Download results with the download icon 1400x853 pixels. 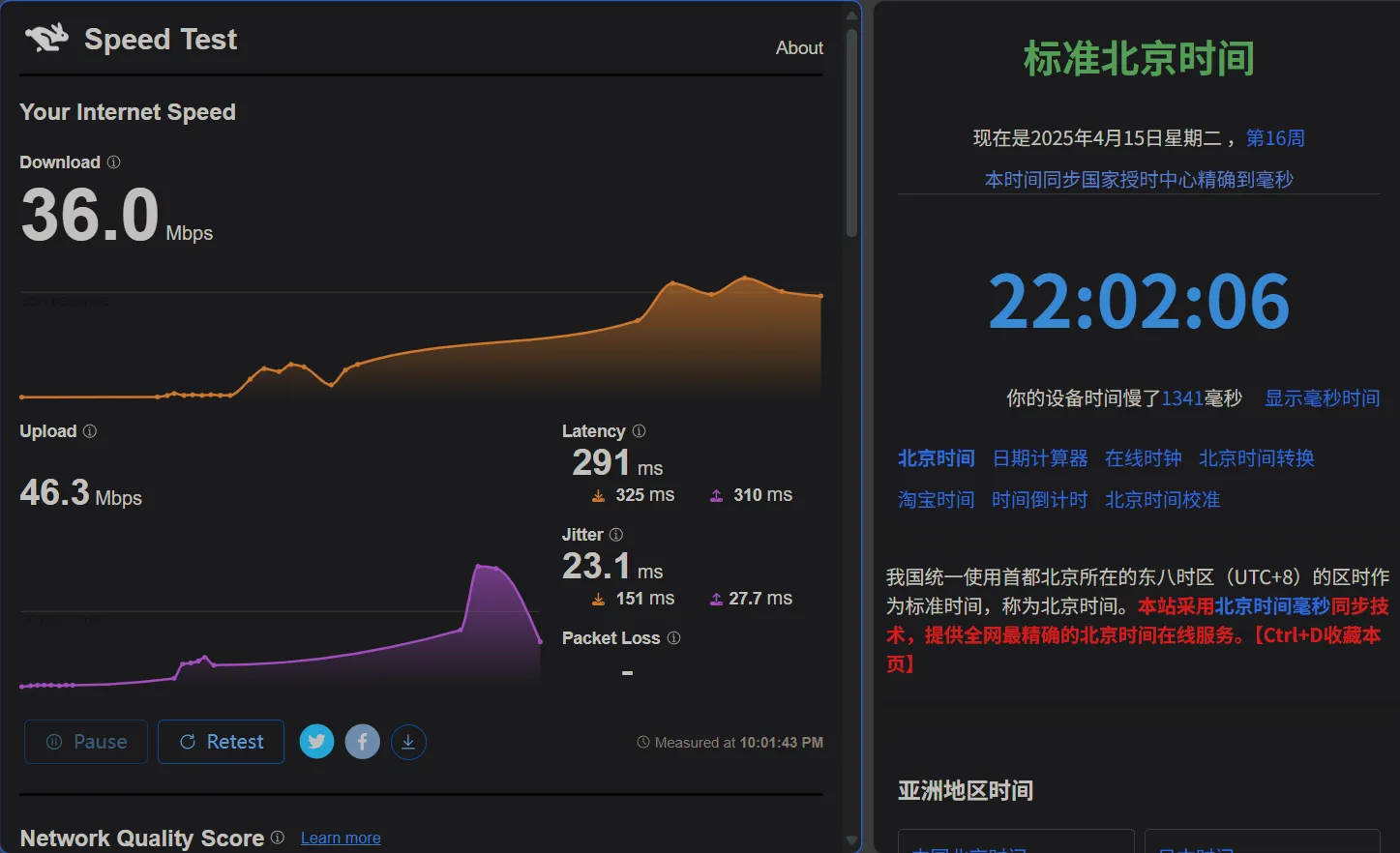408,742
